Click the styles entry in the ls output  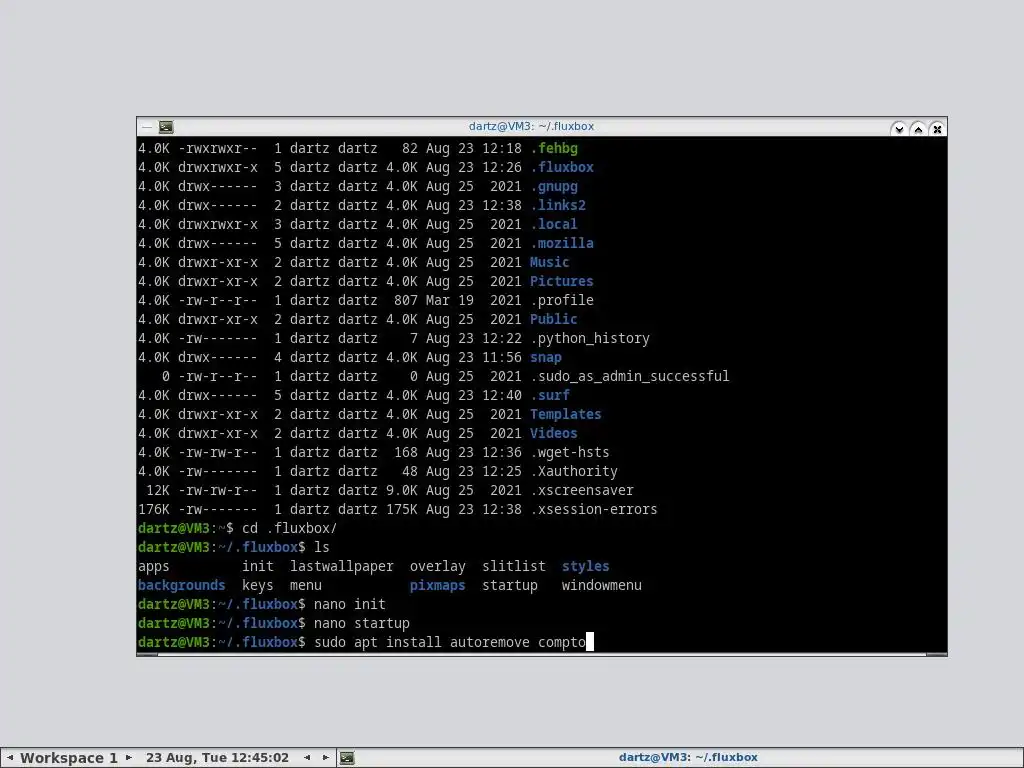[585, 566]
